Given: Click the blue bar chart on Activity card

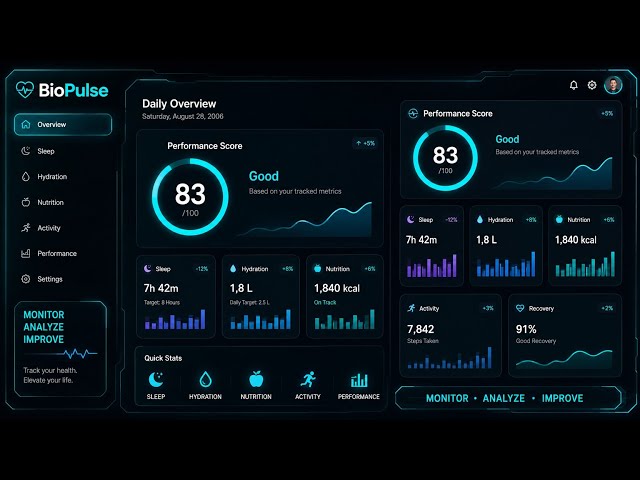Looking at the screenshot, I should (x=449, y=358).
